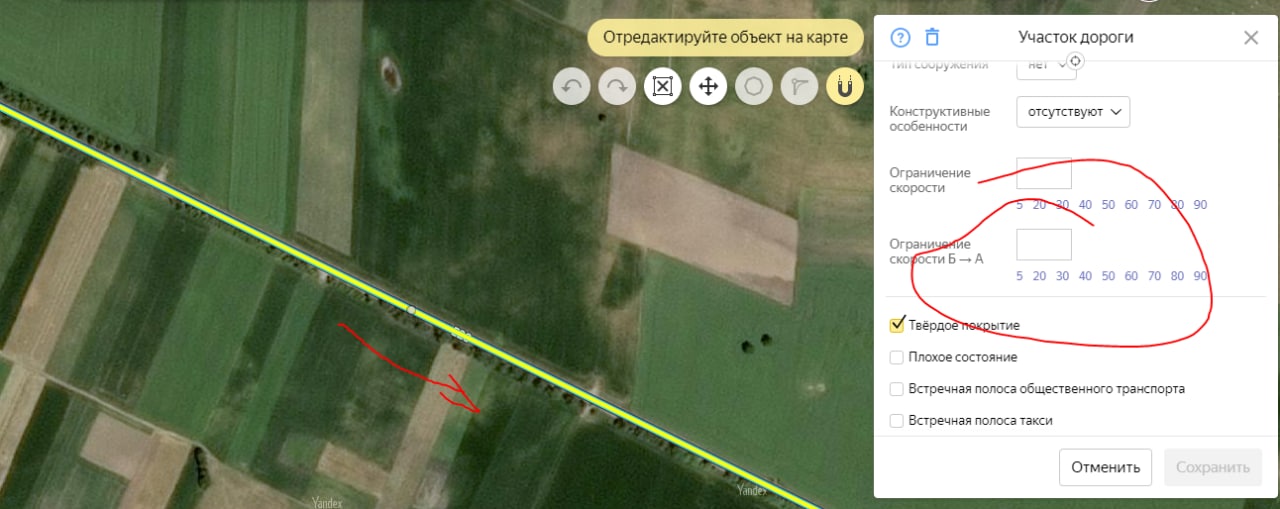Image resolution: width=1280 pixels, height=509 pixels.
Task: Close the Участок дороги panel
Action: coord(1251,38)
